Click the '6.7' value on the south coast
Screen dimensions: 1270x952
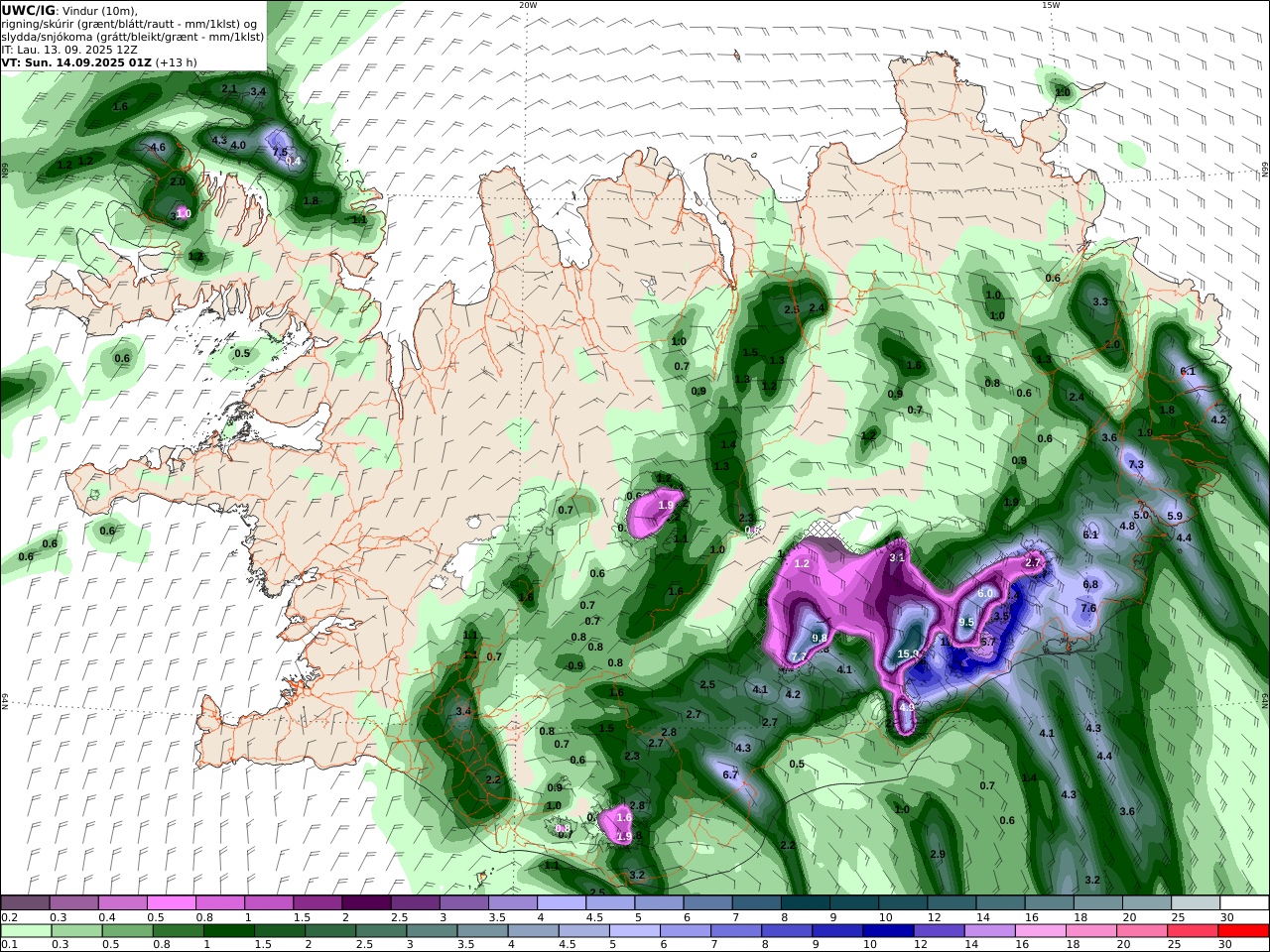[x=730, y=775]
